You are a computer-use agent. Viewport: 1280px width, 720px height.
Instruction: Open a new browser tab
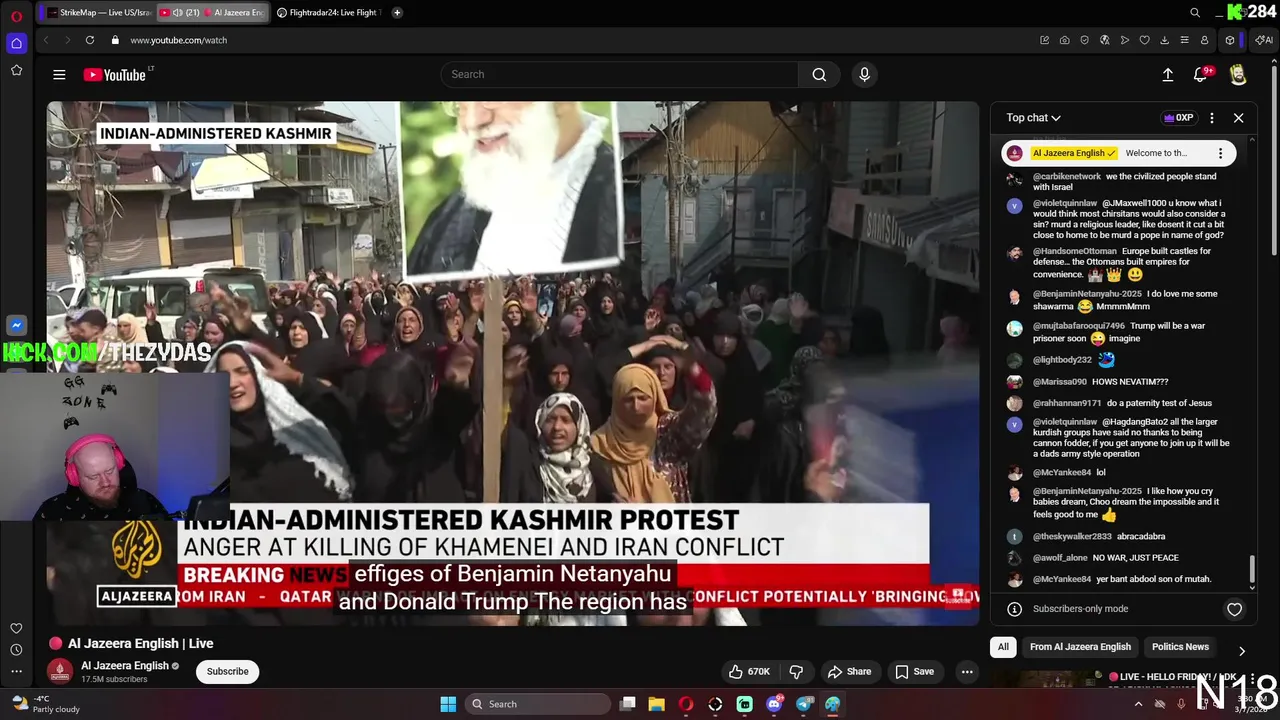pyautogui.click(x=397, y=12)
